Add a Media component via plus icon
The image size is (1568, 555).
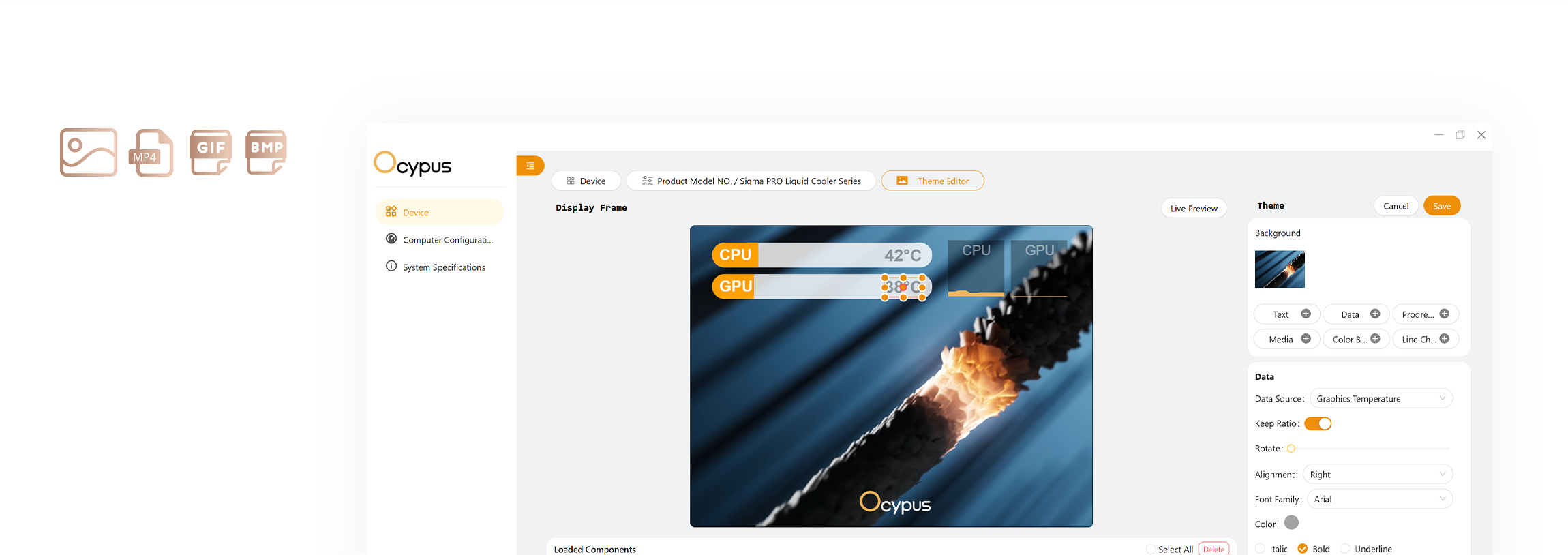coord(1306,339)
